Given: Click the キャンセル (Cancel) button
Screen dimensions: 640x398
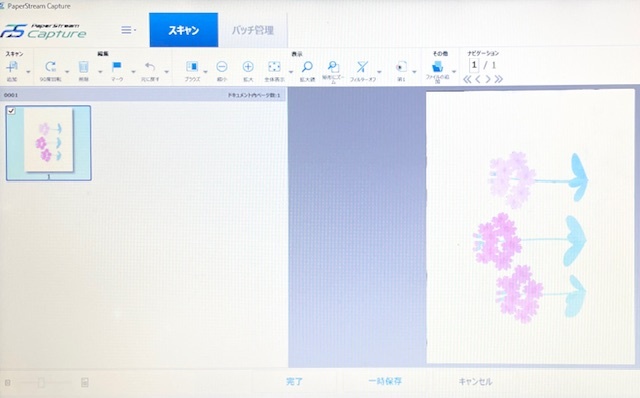Looking at the screenshot, I should 475,382.
